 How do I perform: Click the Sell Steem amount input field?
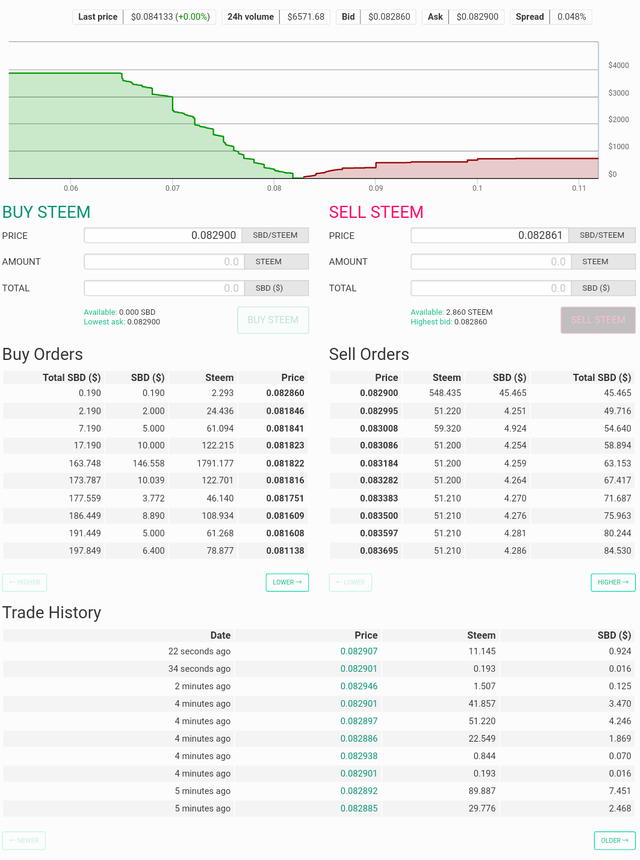coord(490,262)
